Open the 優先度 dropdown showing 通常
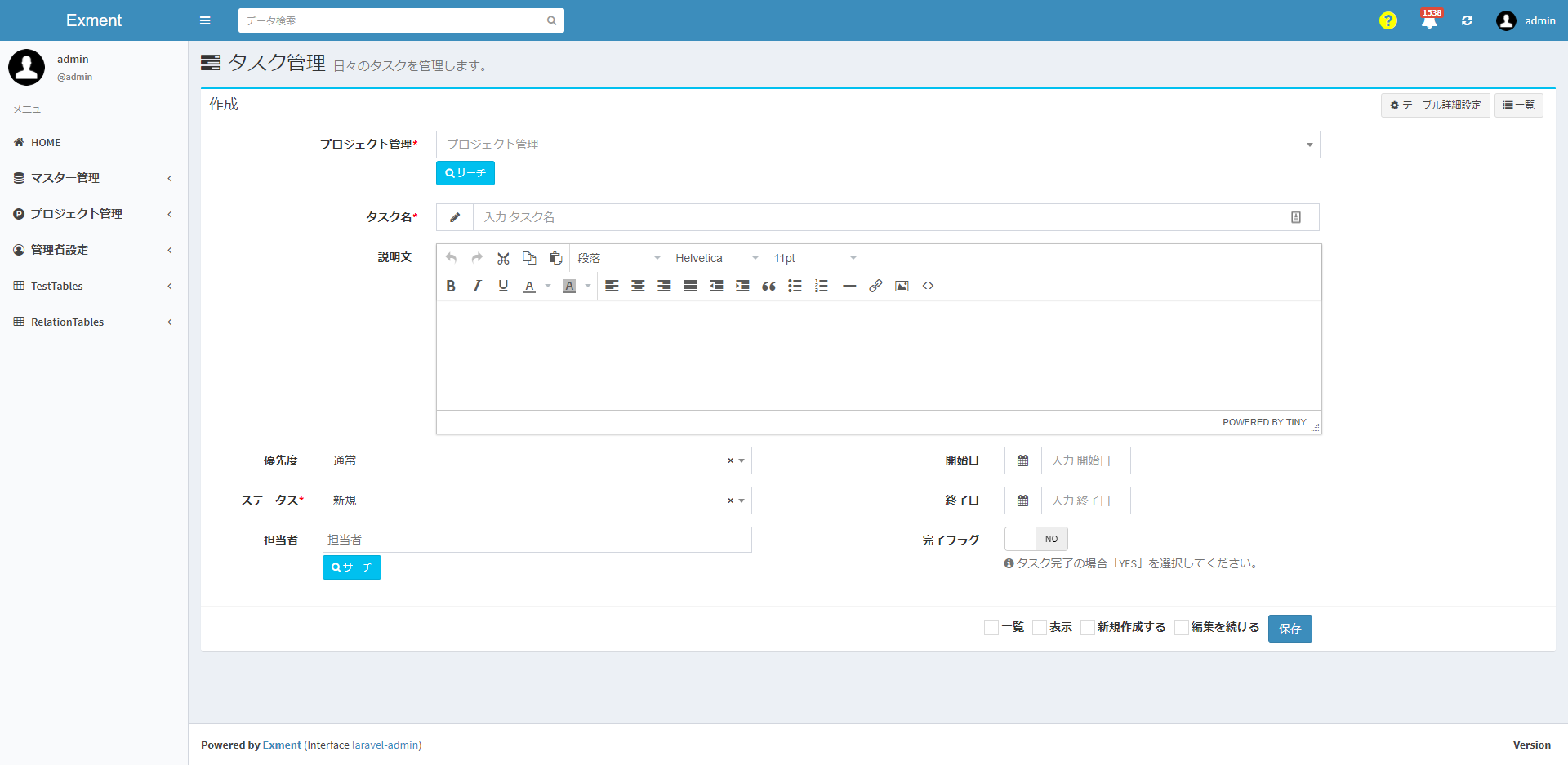 point(535,460)
